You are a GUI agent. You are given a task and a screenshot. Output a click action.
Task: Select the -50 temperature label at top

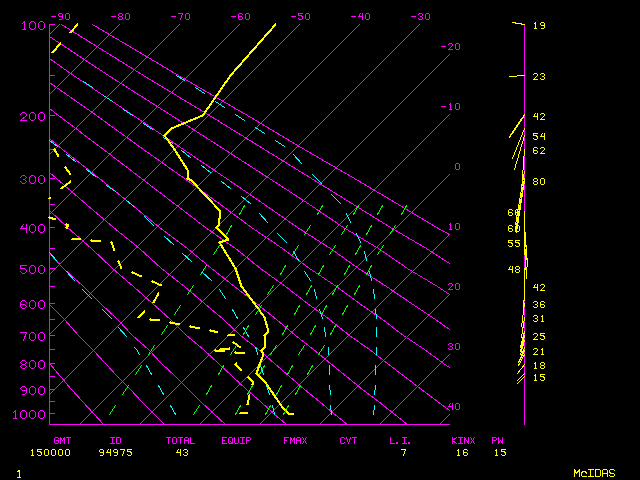pos(300,16)
